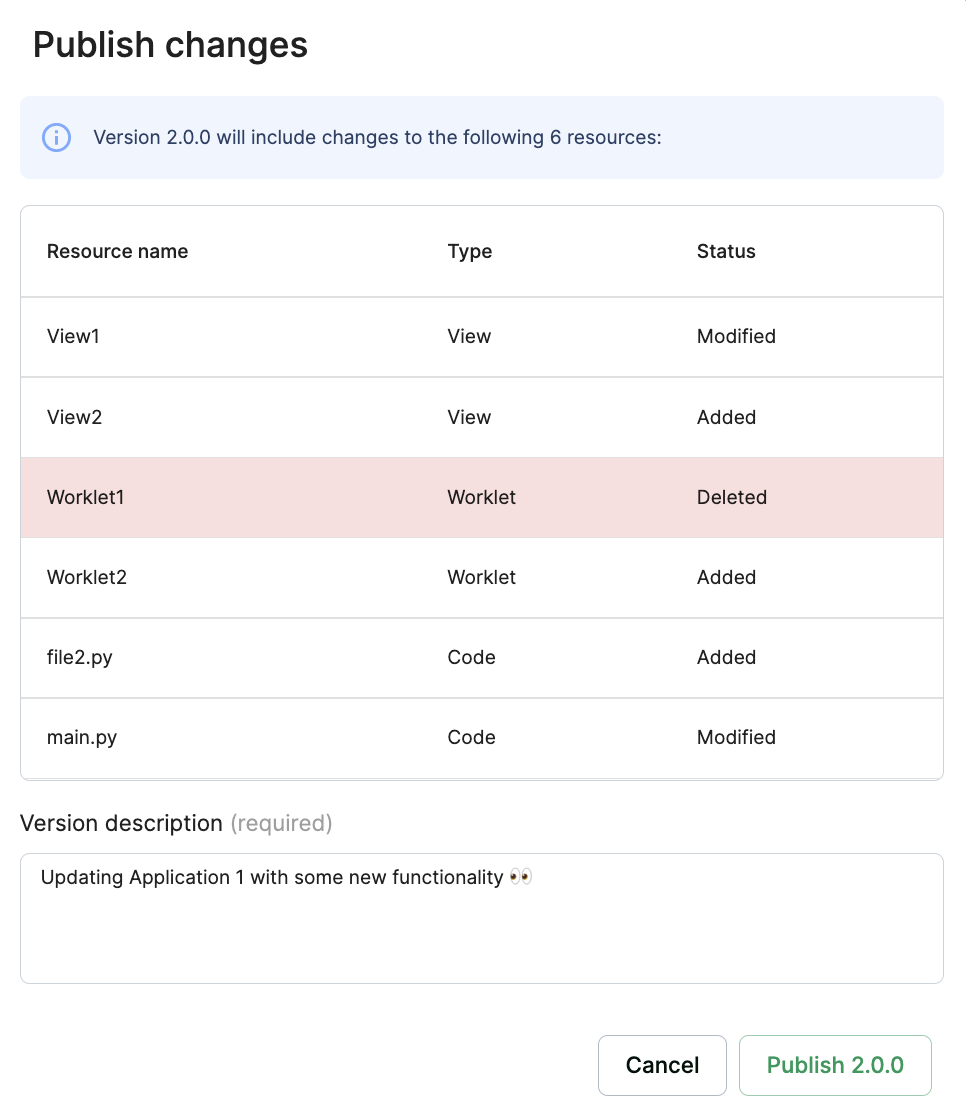Click the Status column header
The width and height of the screenshot is (966, 1116).
tap(726, 251)
